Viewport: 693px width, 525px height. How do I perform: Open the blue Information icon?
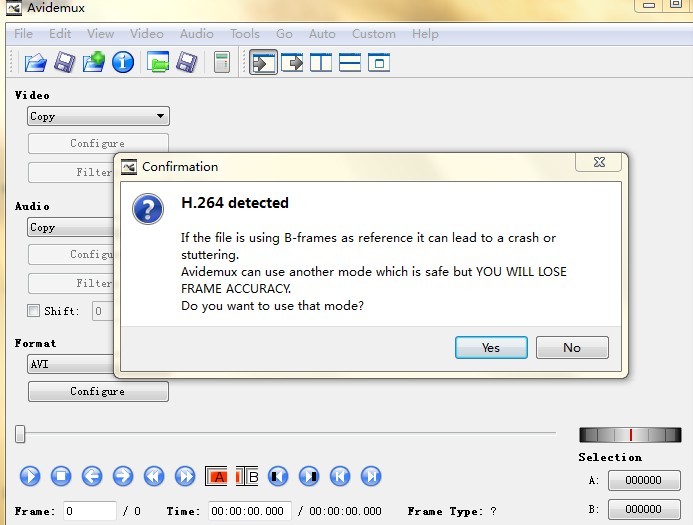[123, 62]
